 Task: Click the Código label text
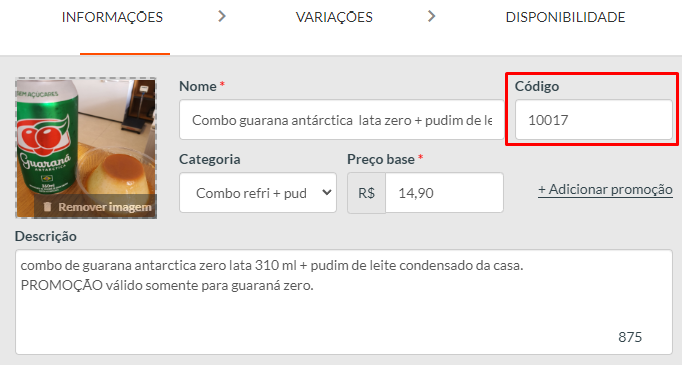click(x=537, y=86)
